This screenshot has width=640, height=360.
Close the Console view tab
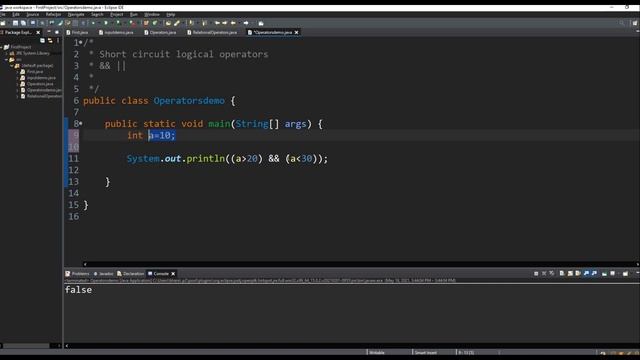coord(173,273)
